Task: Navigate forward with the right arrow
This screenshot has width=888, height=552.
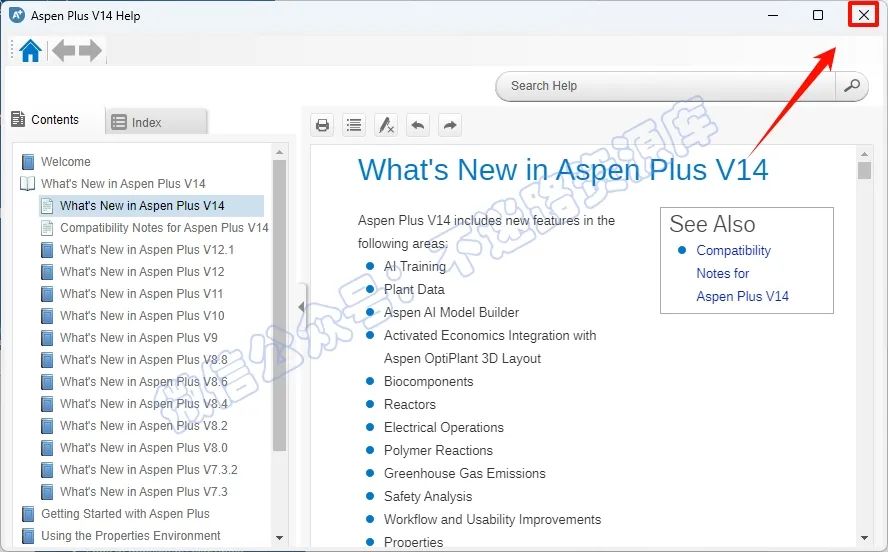Action: 90,50
